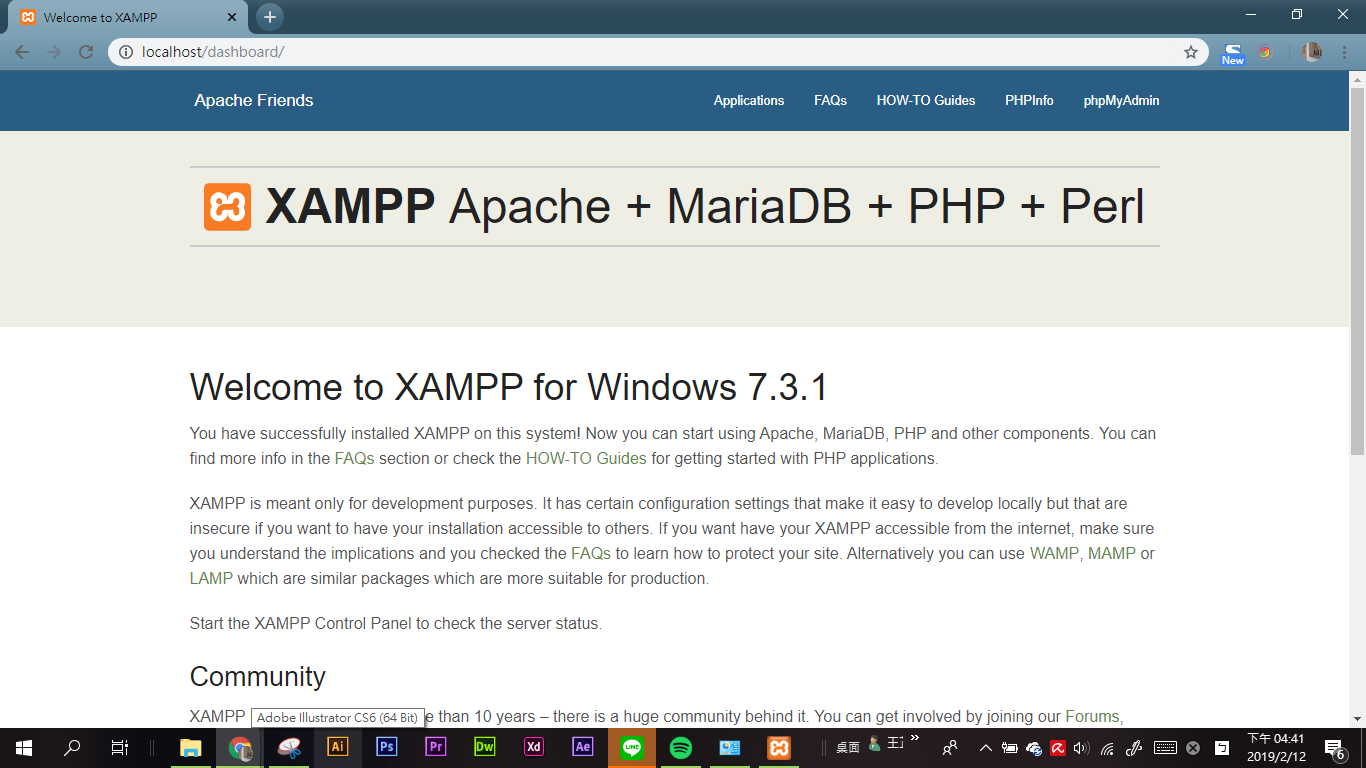Viewport: 1366px width, 768px height.
Task: Open Adobe Dreamweaver from the taskbar
Action: point(485,747)
